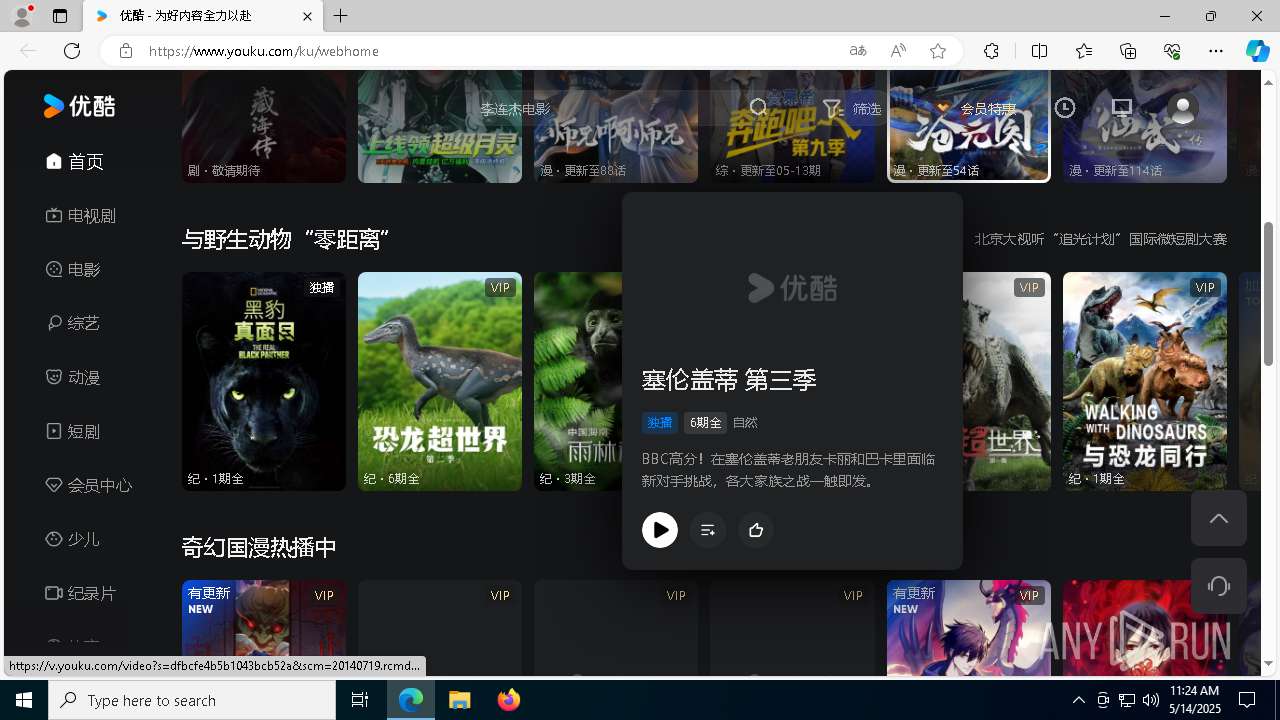Go to 首页 home in the sidebar
Screen dimensions: 1280x720
coord(75,161)
